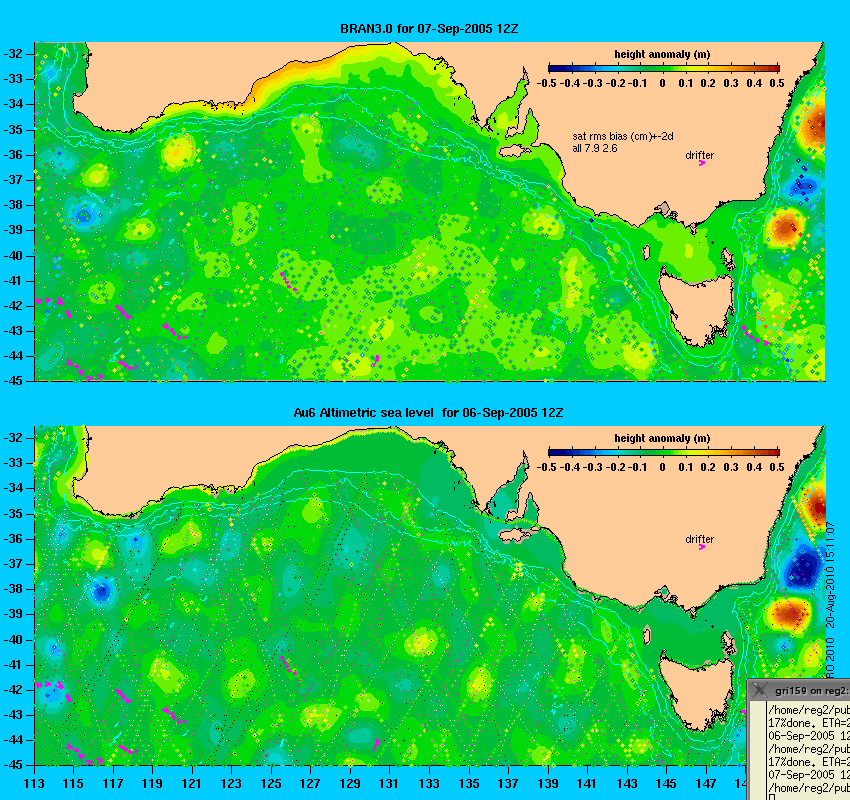Click the terminal window's left scrollbar
Viewport: 850px width, 800px height.
757,751
